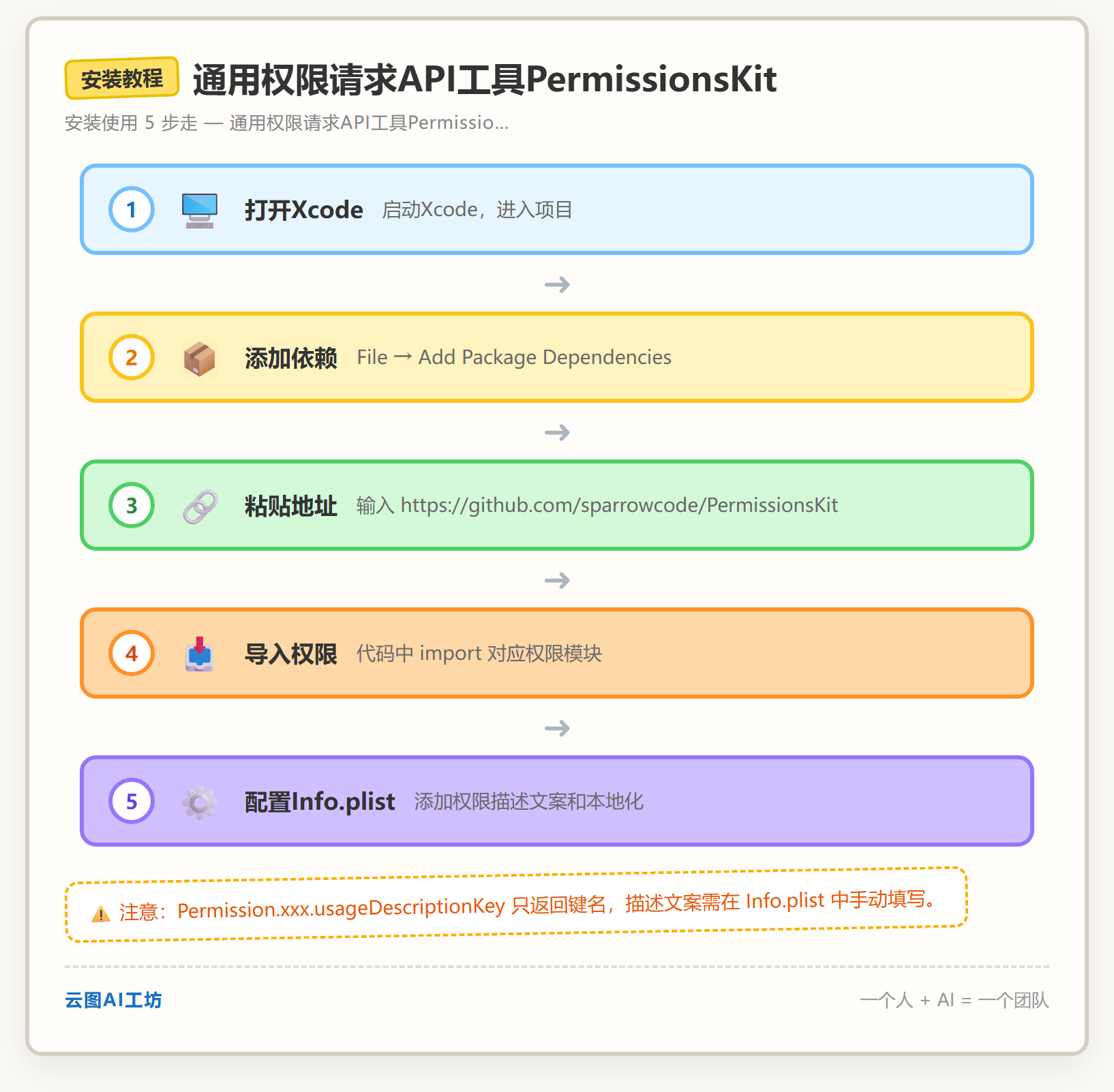Screen dimensions: 1114x1092
Task: Click the inbox download icon in step 4
Action: 200,654
